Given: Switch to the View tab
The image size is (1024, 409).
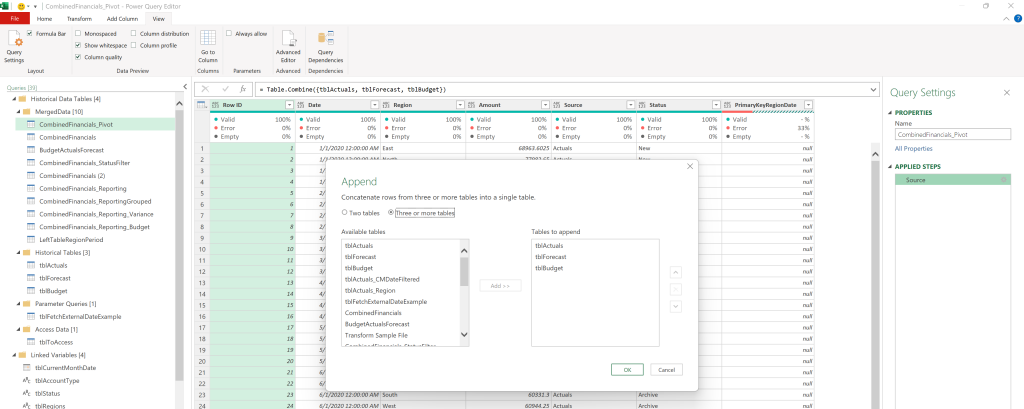Looking at the screenshot, I should pos(158,19).
